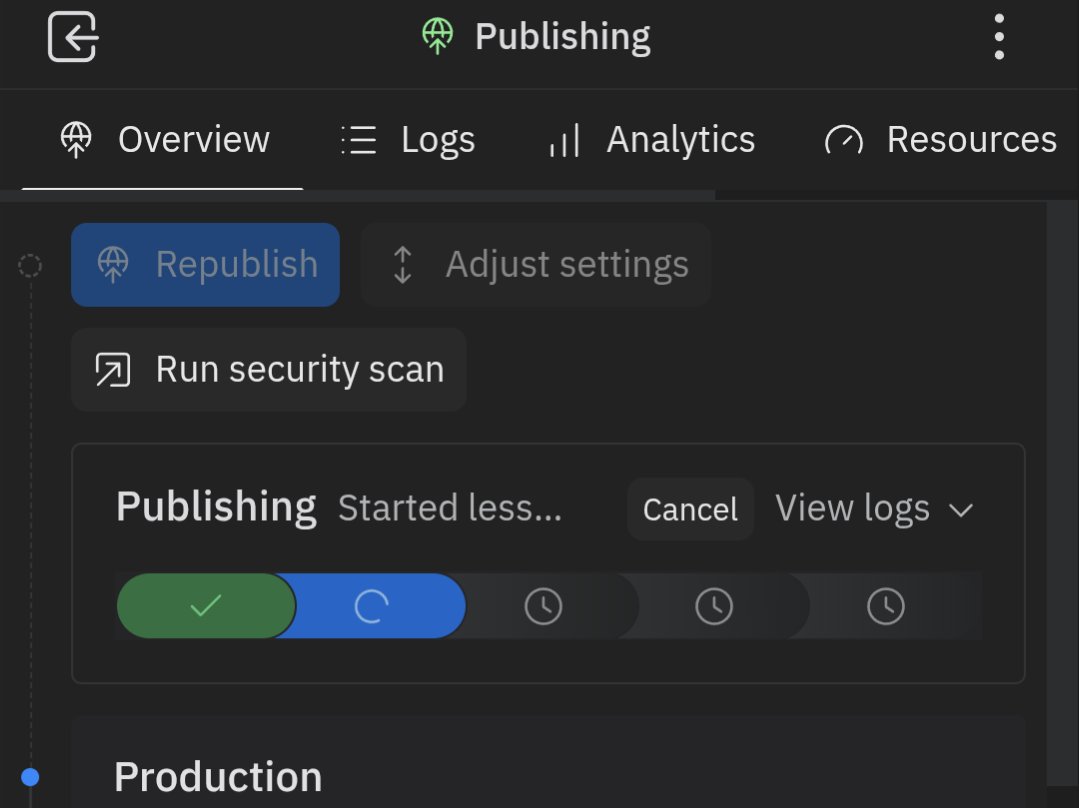The height and width of the screenshot is (808, 1079).
Task: Open the three-dot more options menu
Action: tap(999, 36)
